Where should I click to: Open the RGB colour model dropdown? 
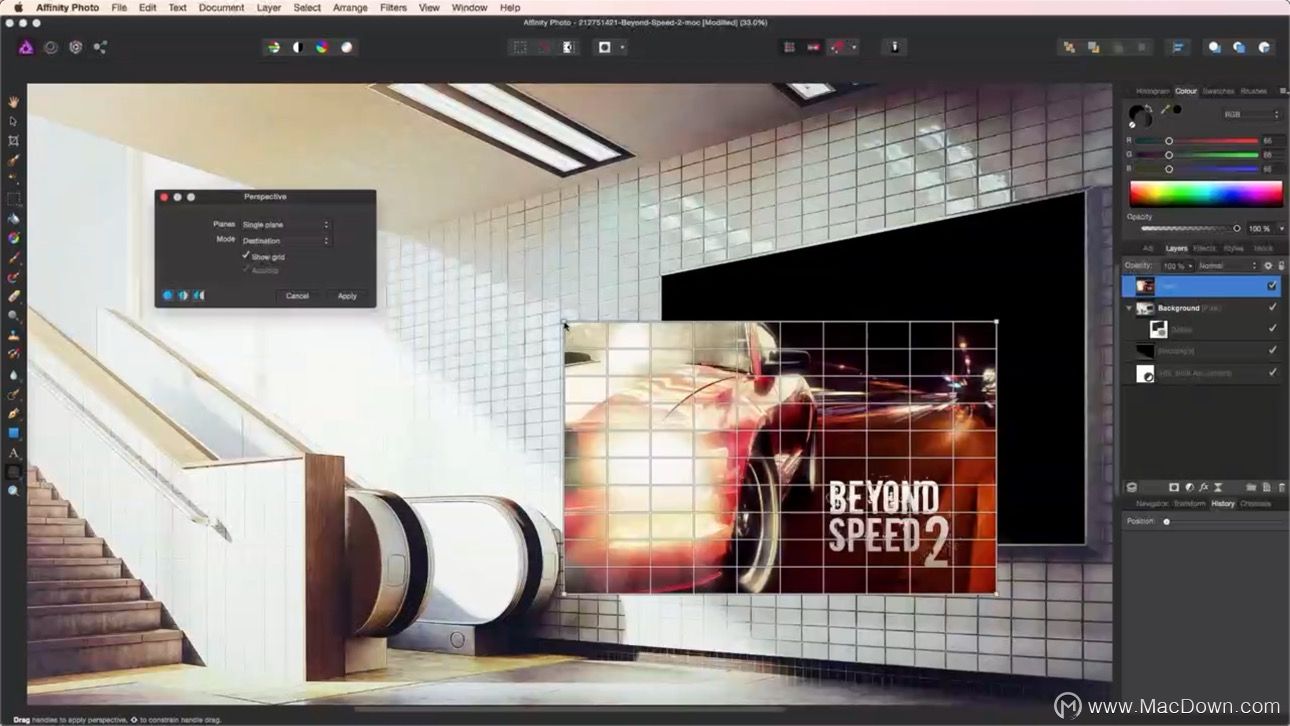(1251, 115)
